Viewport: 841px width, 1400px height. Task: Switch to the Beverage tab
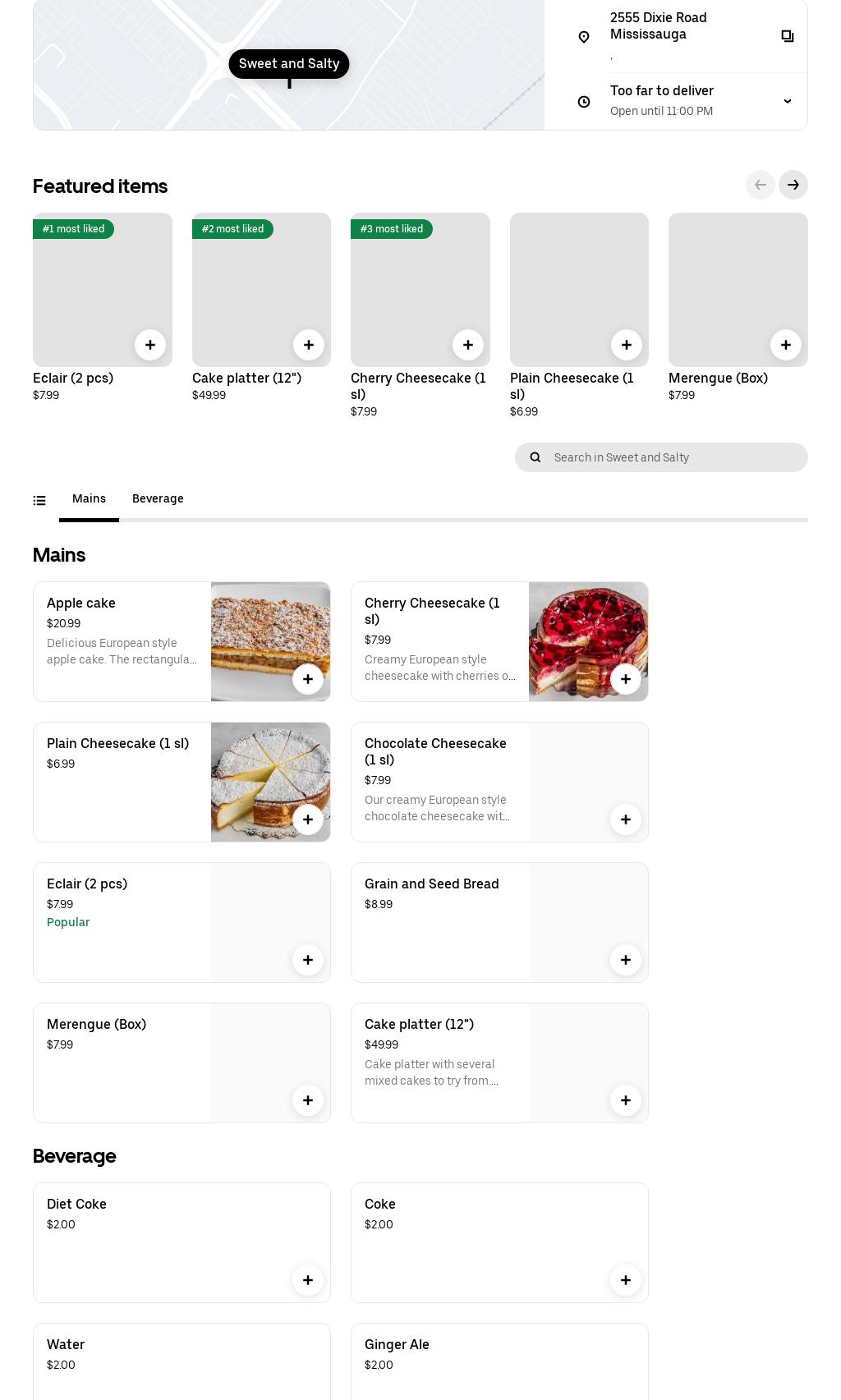click(158, 499)
